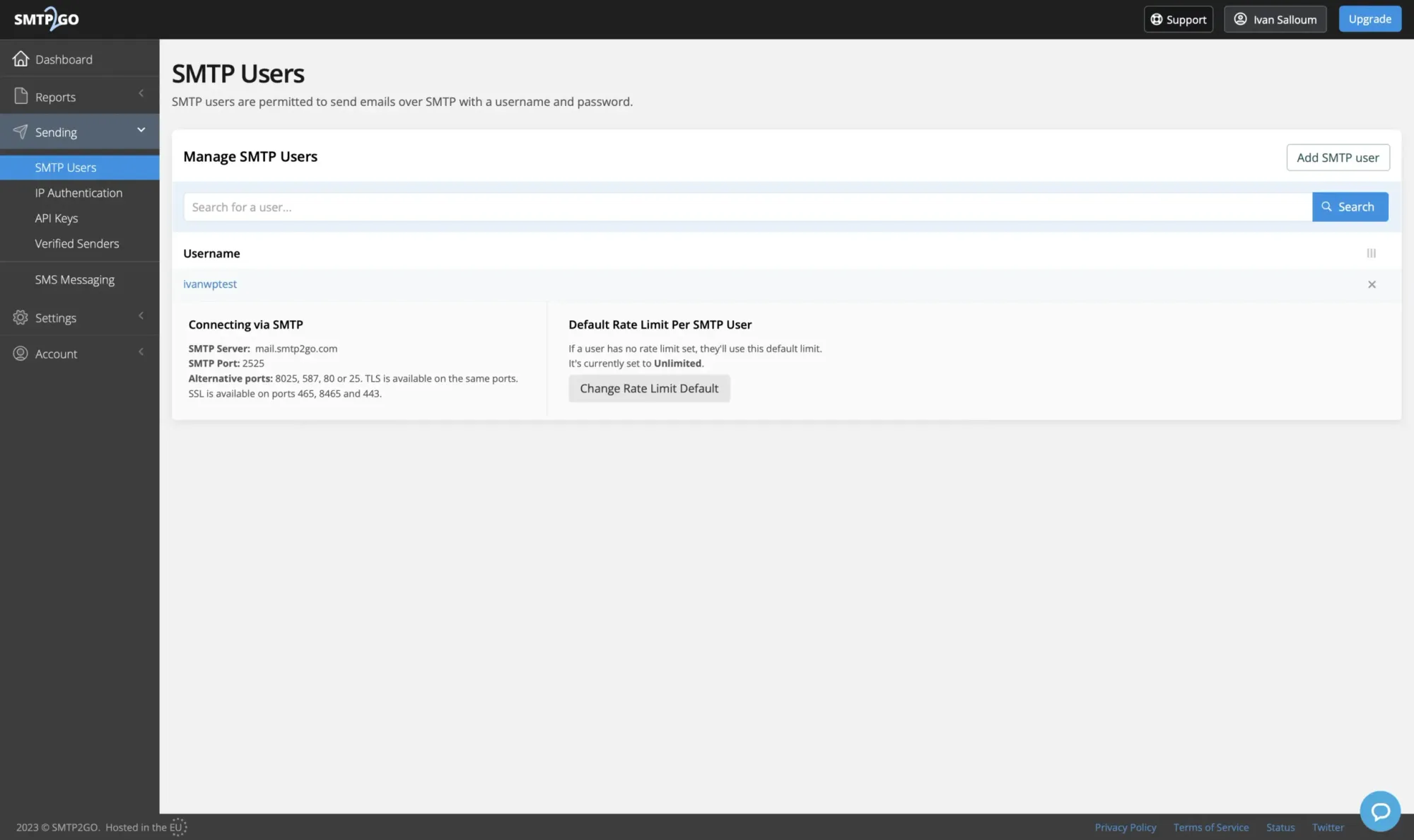Click the Add SMTP user button
The image size is (1414, 840).
click(1338, 157)
